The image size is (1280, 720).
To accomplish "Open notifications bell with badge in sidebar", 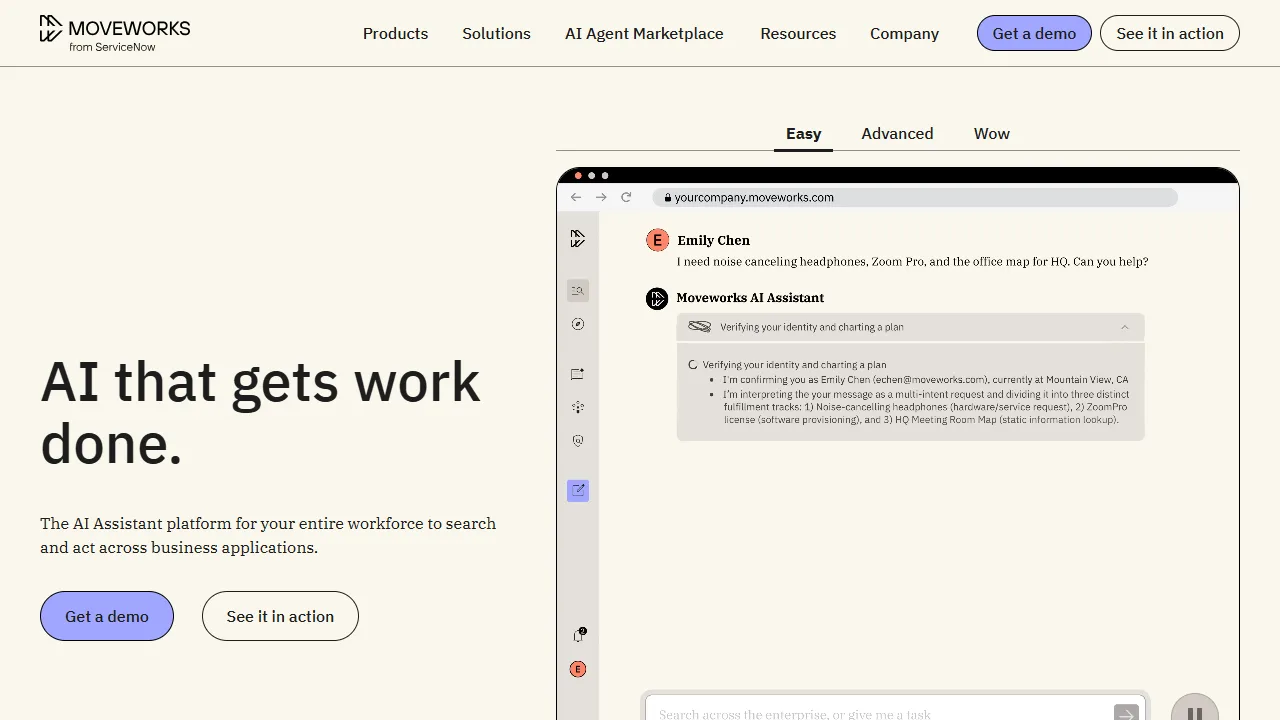I will [x=579, y=634].
